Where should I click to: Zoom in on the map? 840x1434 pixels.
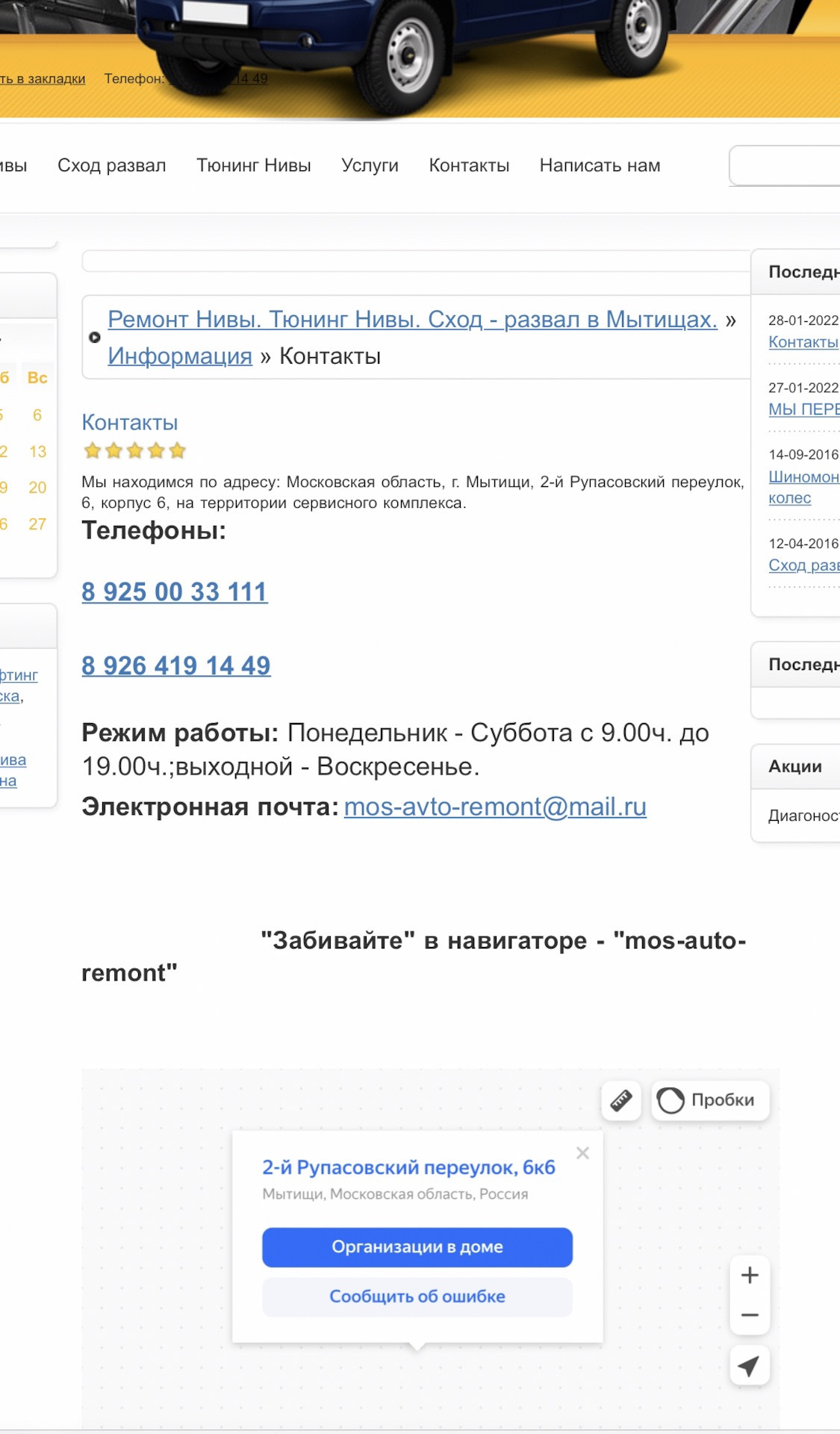(750, 1275)
